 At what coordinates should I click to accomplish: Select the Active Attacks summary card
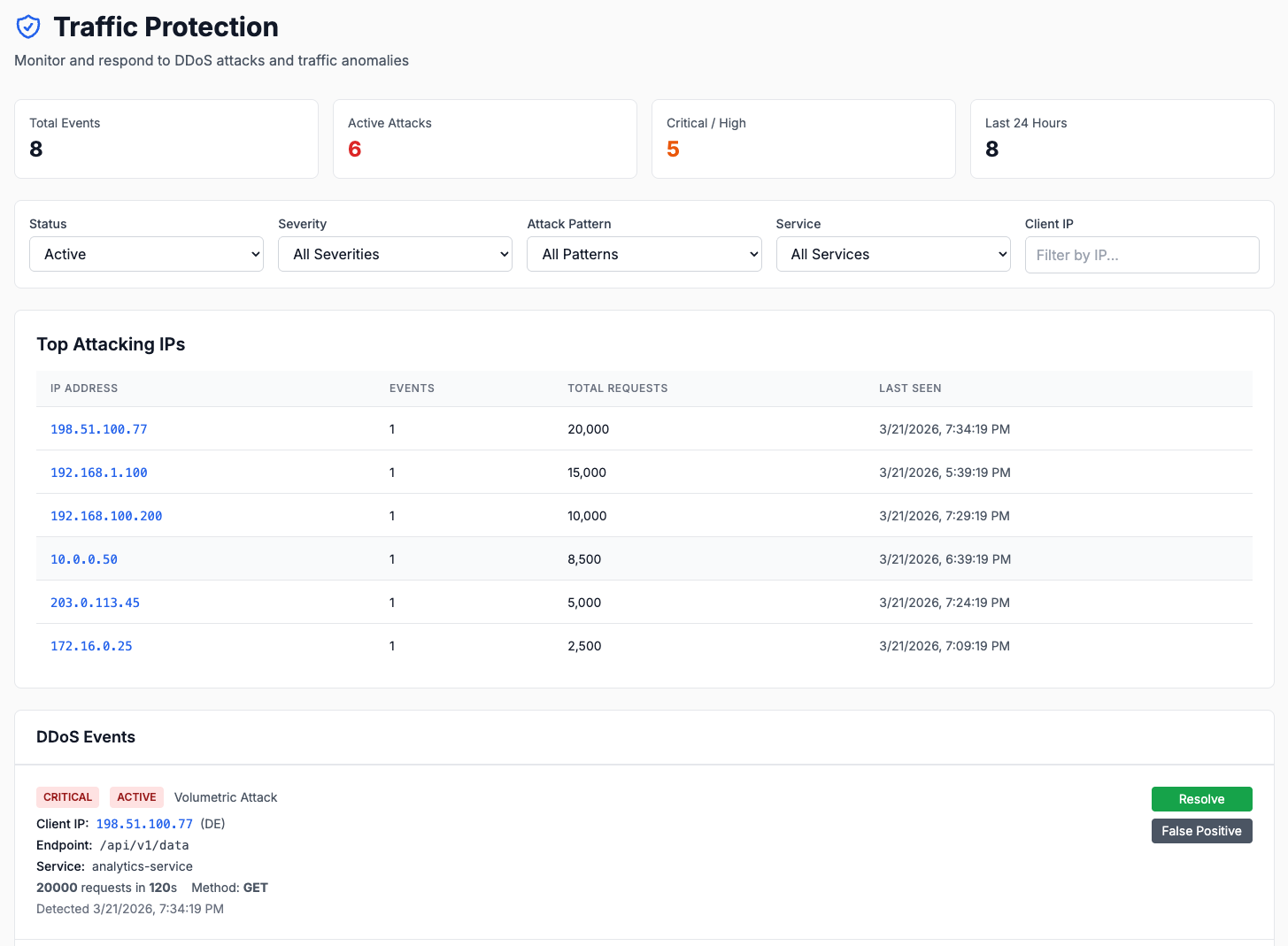484,139
